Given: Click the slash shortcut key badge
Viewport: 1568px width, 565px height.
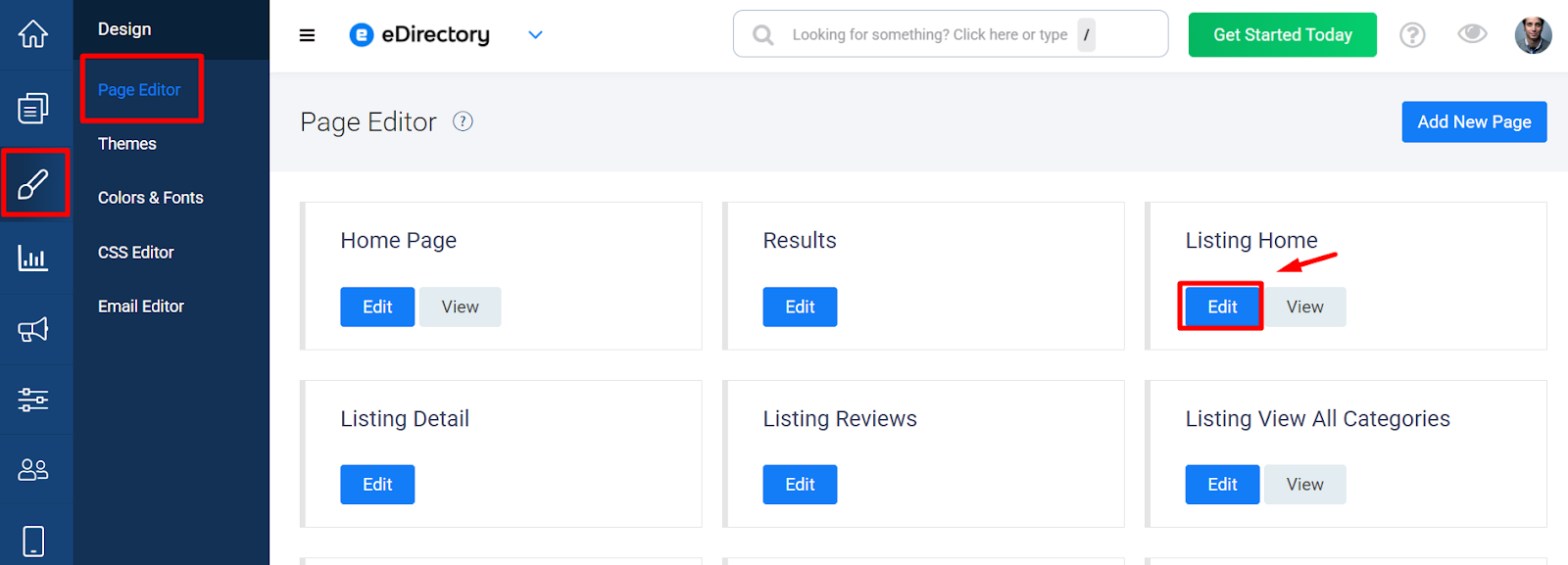Looking at the screenshot, I should (x=1086, y=35).
